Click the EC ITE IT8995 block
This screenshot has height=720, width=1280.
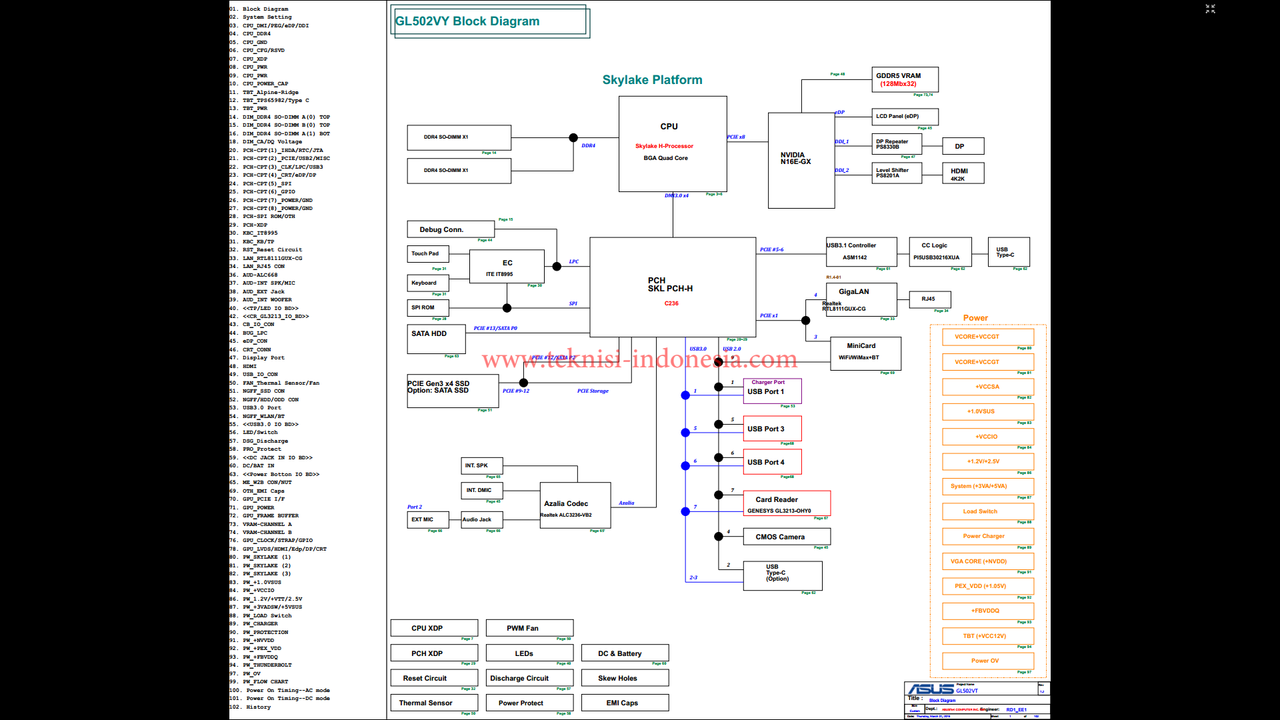[x=508, y=266]
